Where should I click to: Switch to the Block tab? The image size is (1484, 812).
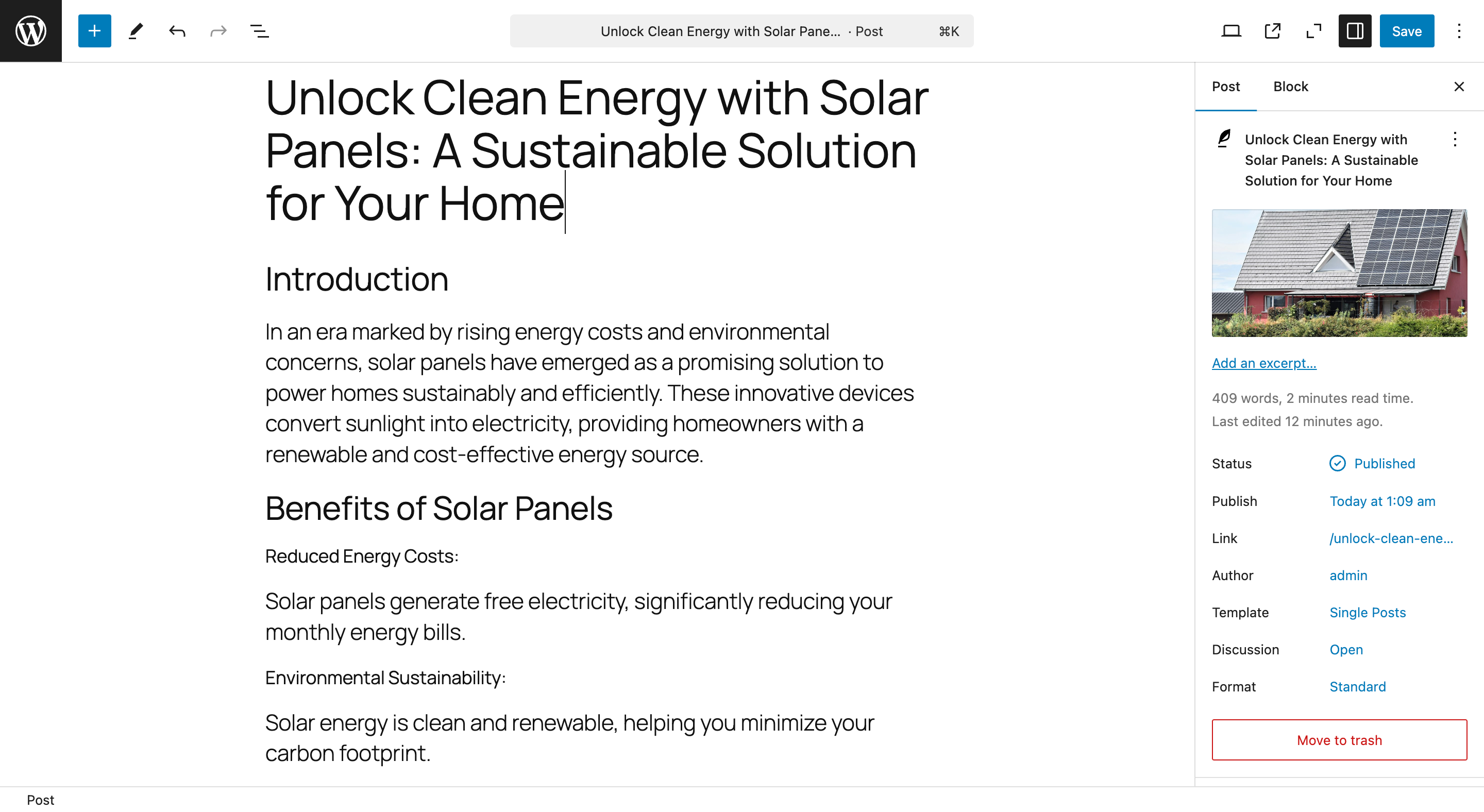coord(1290,87)
